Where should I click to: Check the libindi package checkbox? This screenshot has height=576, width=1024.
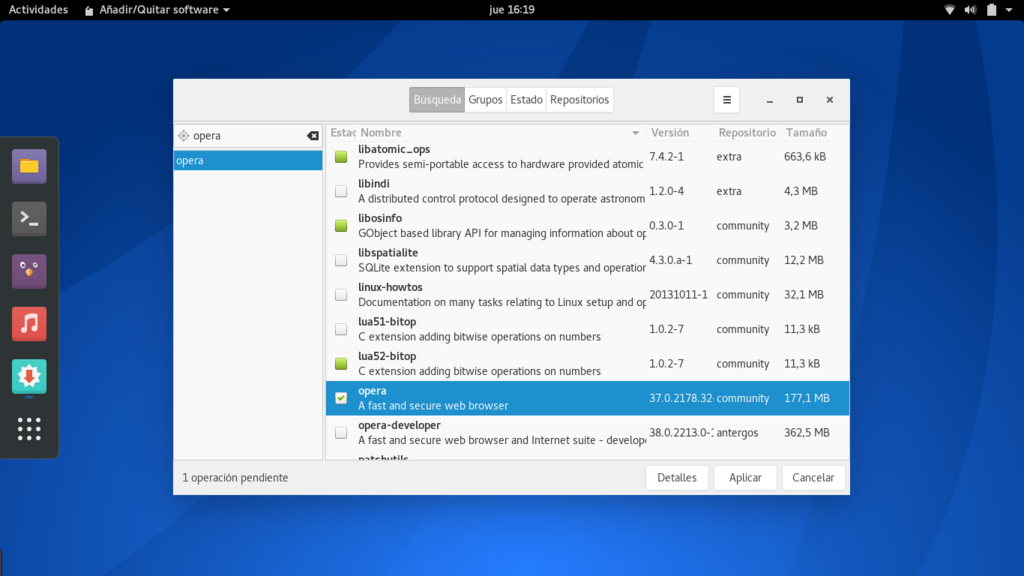pos(341,191)
